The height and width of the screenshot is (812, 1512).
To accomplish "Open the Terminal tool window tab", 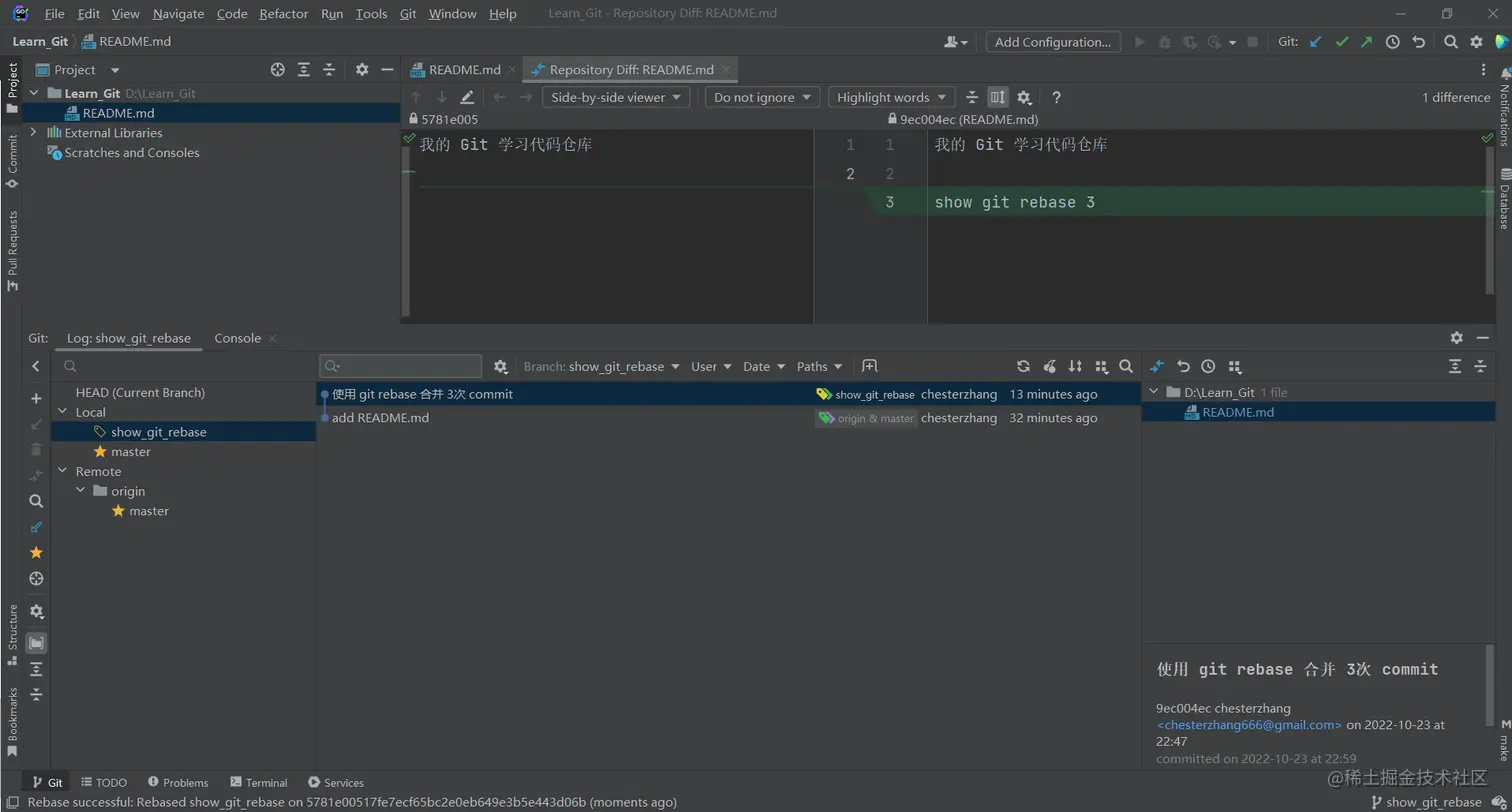I will (258, 783).
